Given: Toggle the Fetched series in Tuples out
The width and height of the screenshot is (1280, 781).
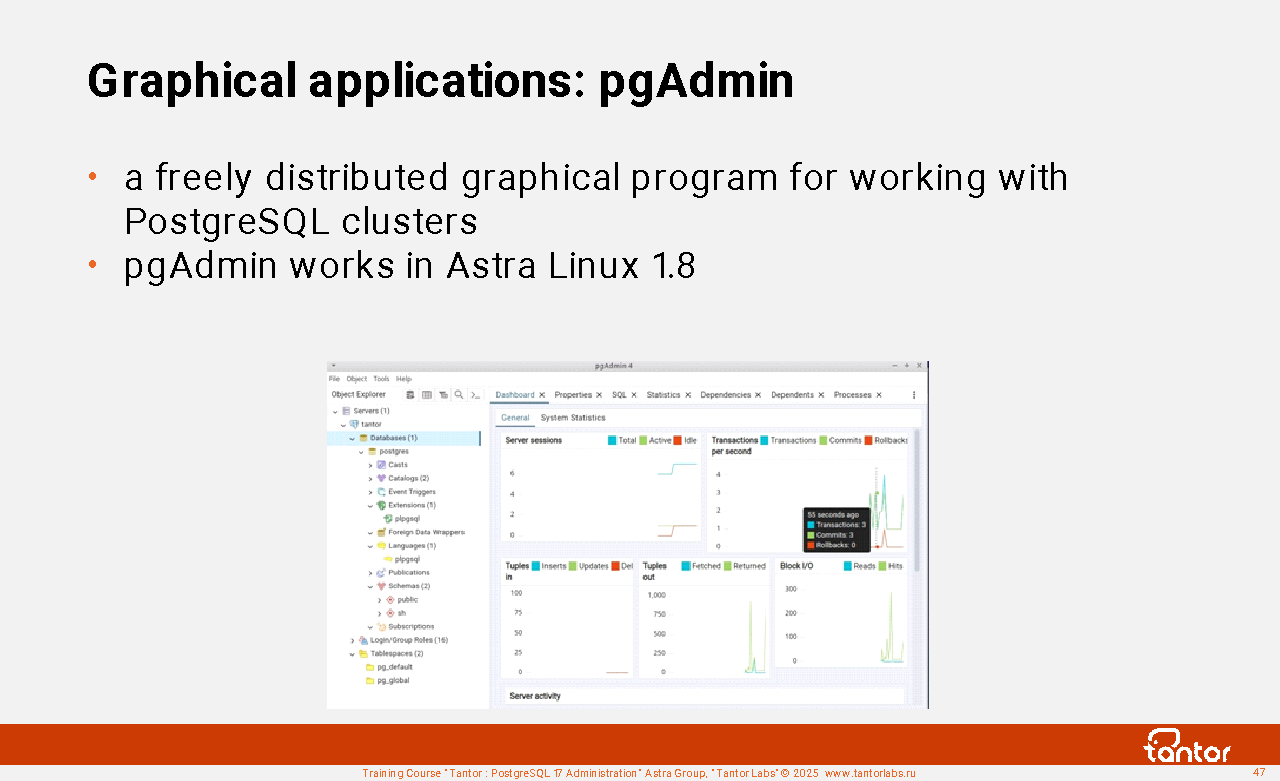Looking at the screenshot, I should pos(686,566).
